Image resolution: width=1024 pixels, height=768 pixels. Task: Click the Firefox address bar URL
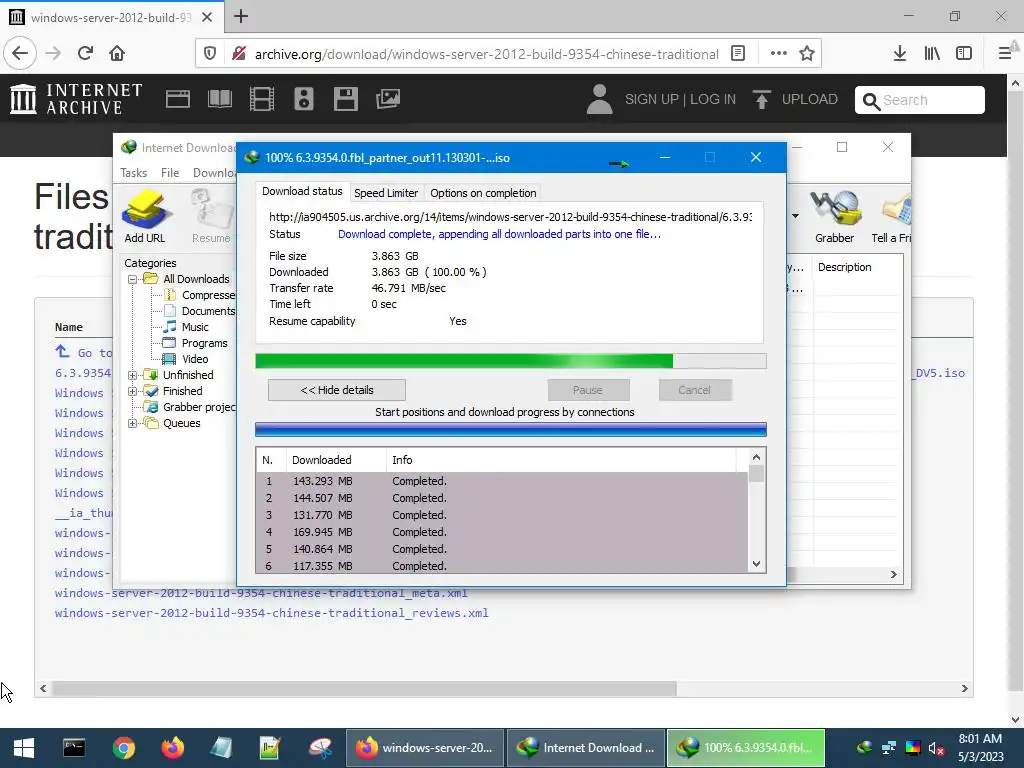tap(487, 54)
